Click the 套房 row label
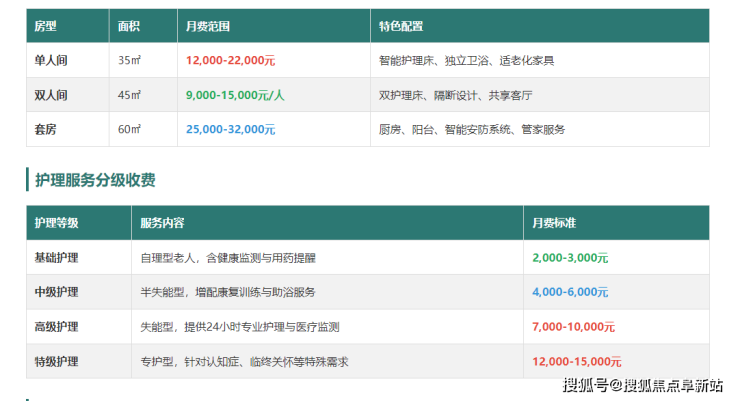Viewport: 740px width, 401px height. pos(45,129)
